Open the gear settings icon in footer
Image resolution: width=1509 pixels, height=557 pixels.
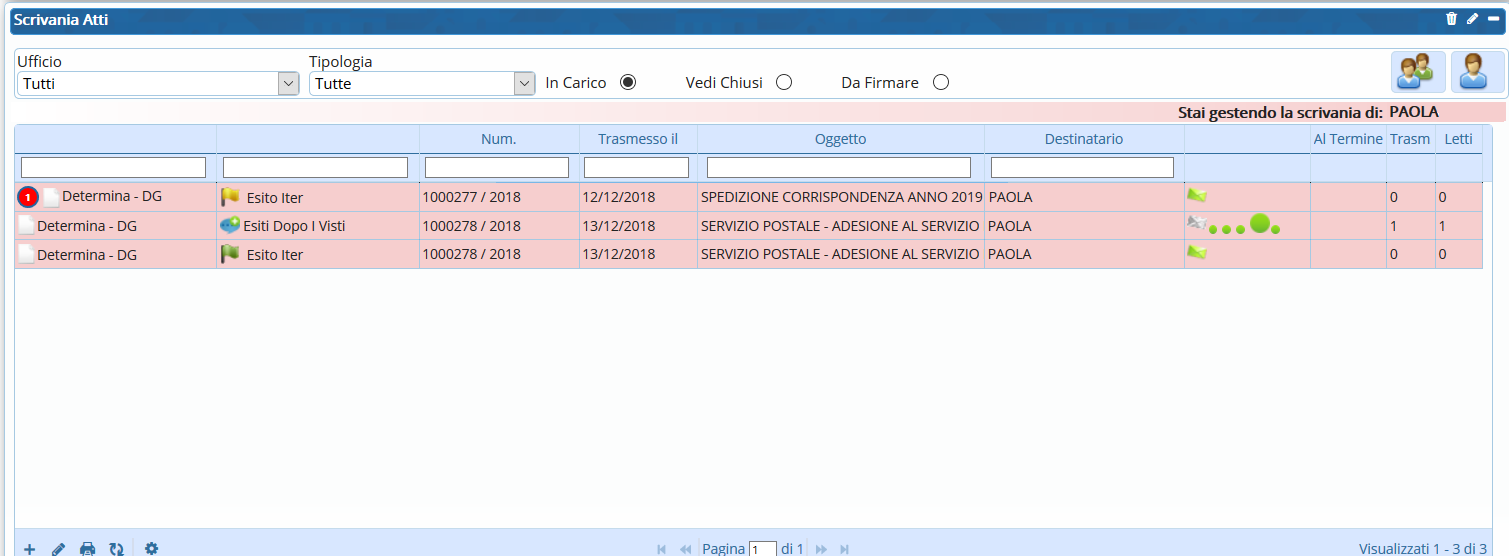(152, 548)
